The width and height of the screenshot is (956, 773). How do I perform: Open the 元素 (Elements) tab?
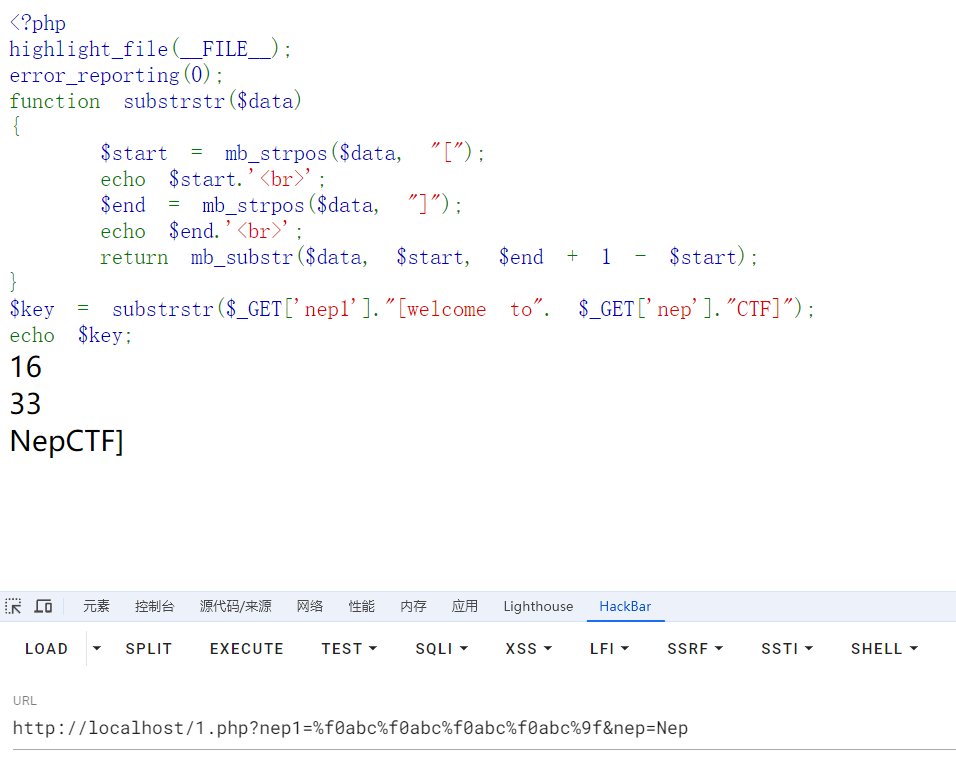point(96,606)
